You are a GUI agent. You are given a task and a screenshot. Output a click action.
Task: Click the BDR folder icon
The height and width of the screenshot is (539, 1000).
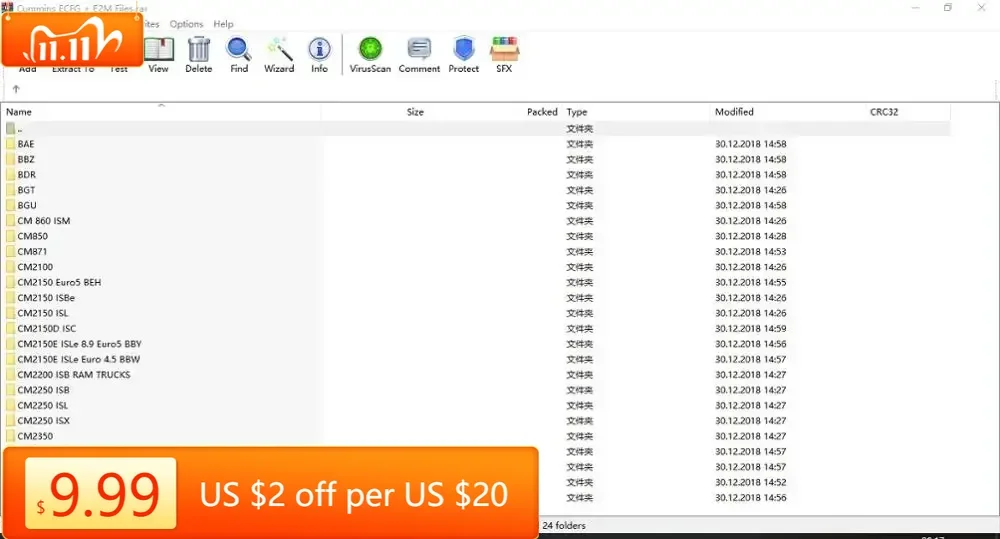pos(10,175)
